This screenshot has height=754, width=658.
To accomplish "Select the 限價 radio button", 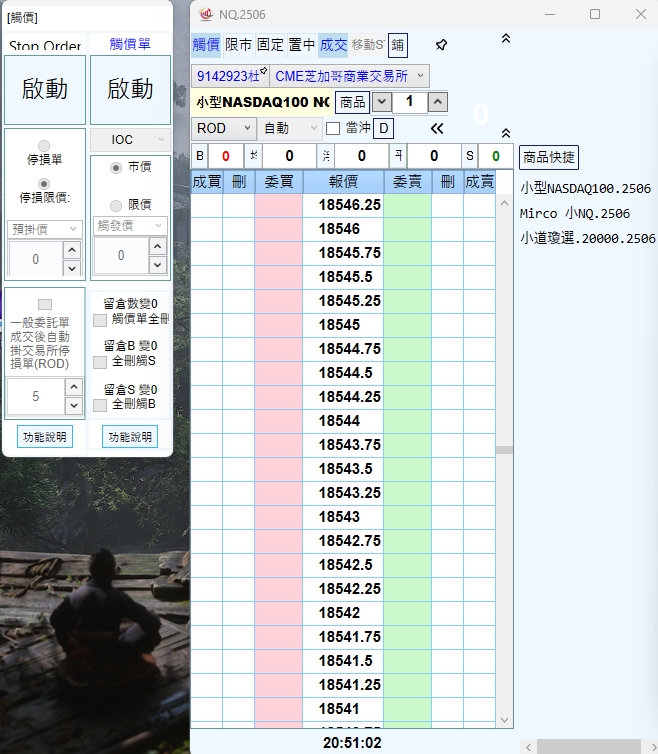I will pyautogui.click(x=116, y=205).
